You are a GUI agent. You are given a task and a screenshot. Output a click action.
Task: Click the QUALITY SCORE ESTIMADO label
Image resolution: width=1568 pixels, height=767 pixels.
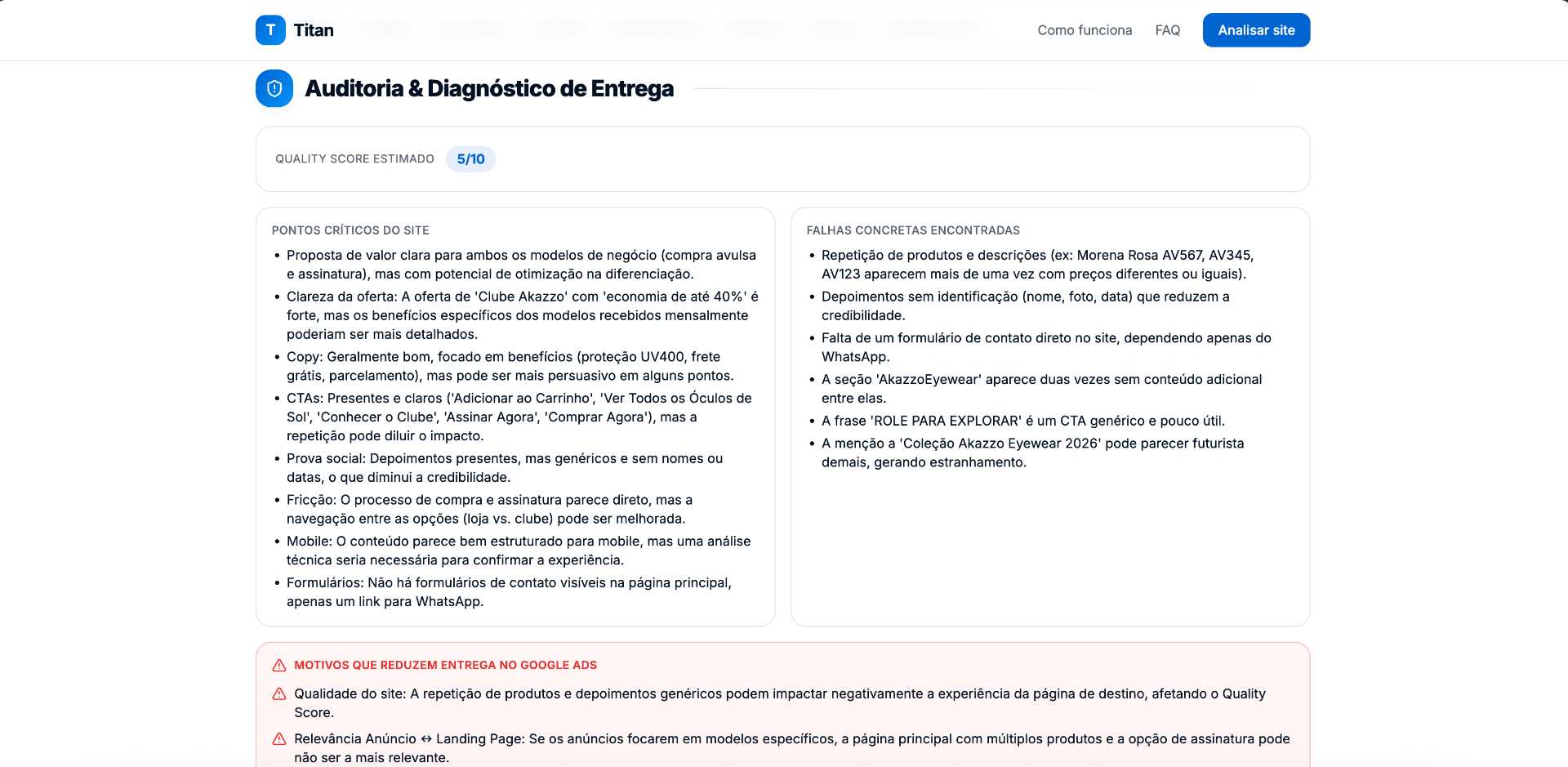354,159
